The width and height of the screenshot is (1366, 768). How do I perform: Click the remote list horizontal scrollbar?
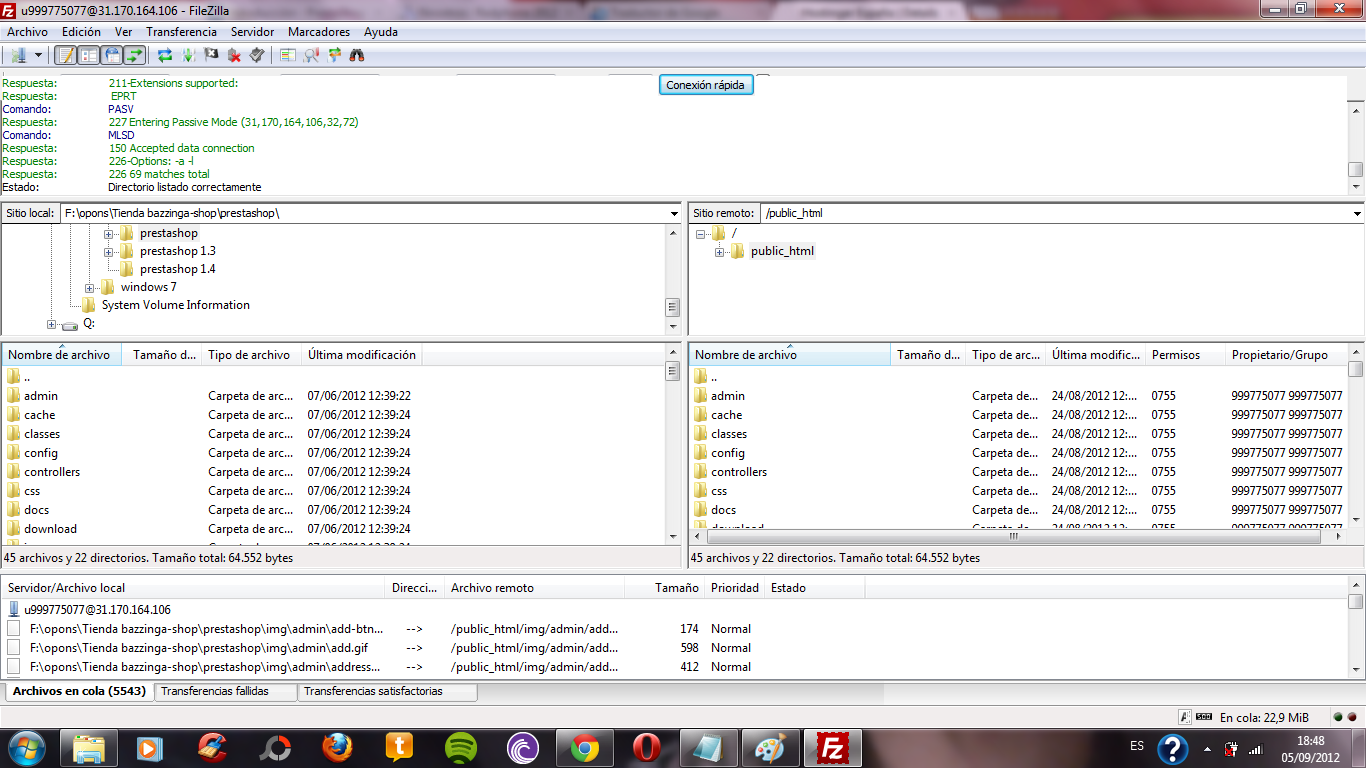[1013, 536]
